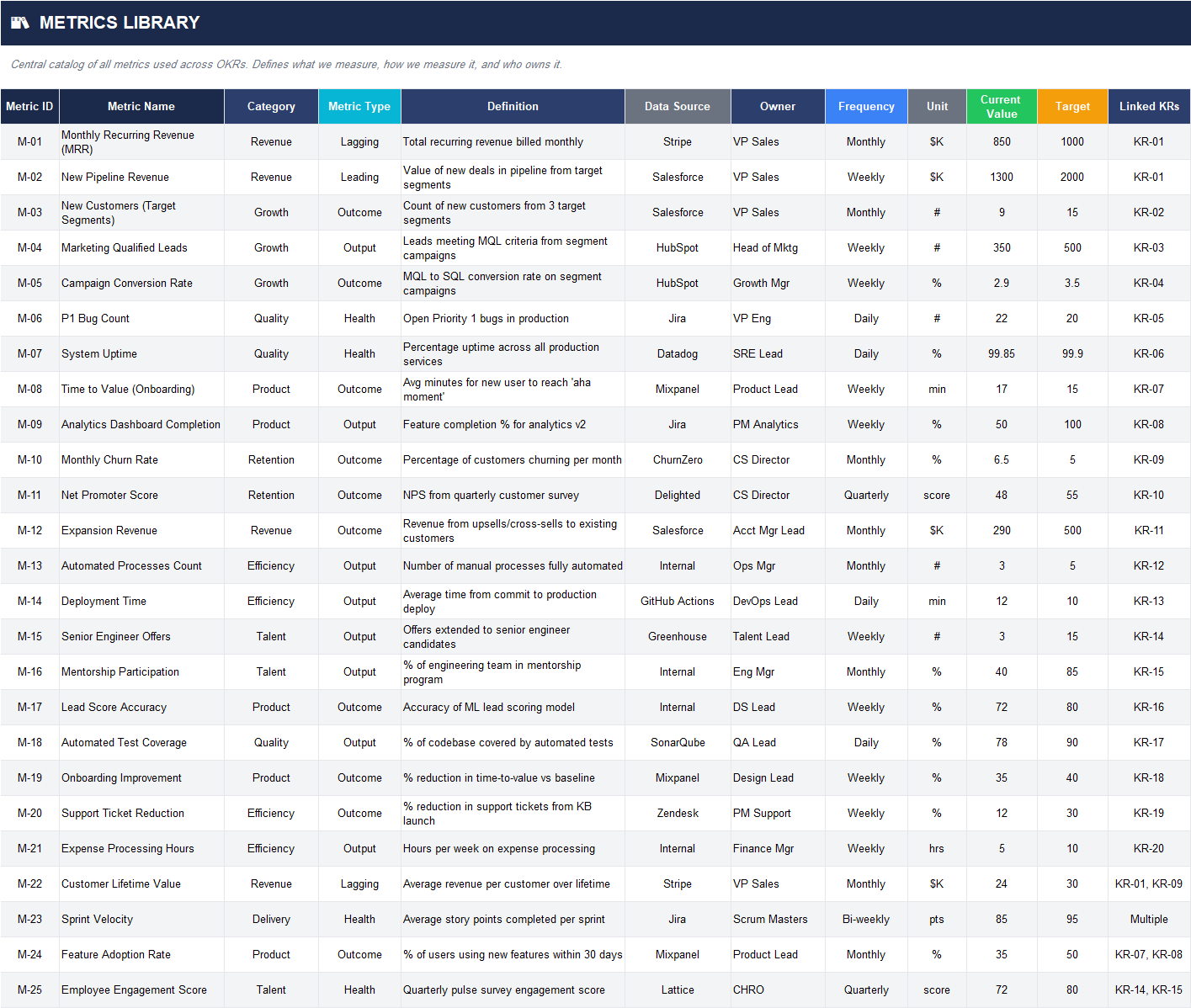Click the ChurnZero data source cell

(x=678, y=459)
